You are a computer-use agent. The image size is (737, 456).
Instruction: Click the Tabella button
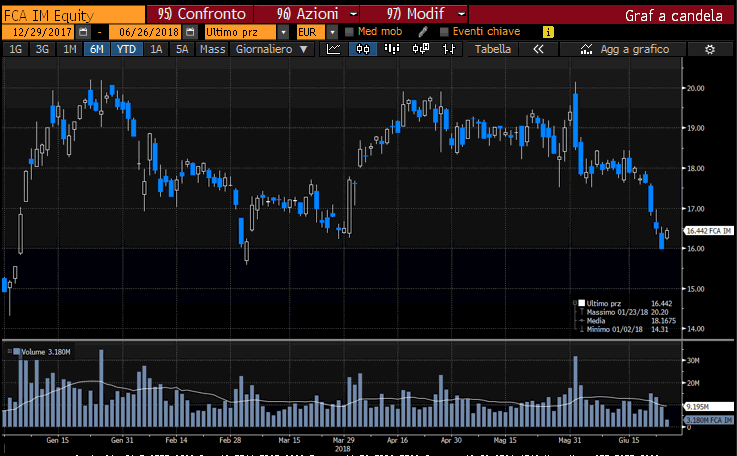[x=493, y=49]
